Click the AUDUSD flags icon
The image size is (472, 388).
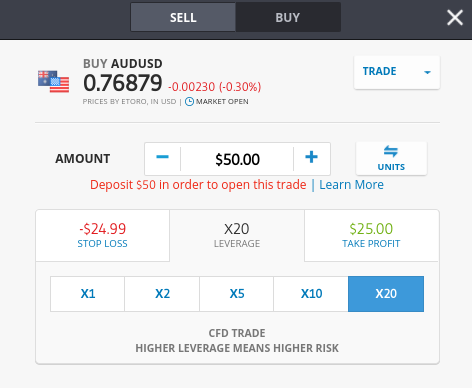coord(53,81)
